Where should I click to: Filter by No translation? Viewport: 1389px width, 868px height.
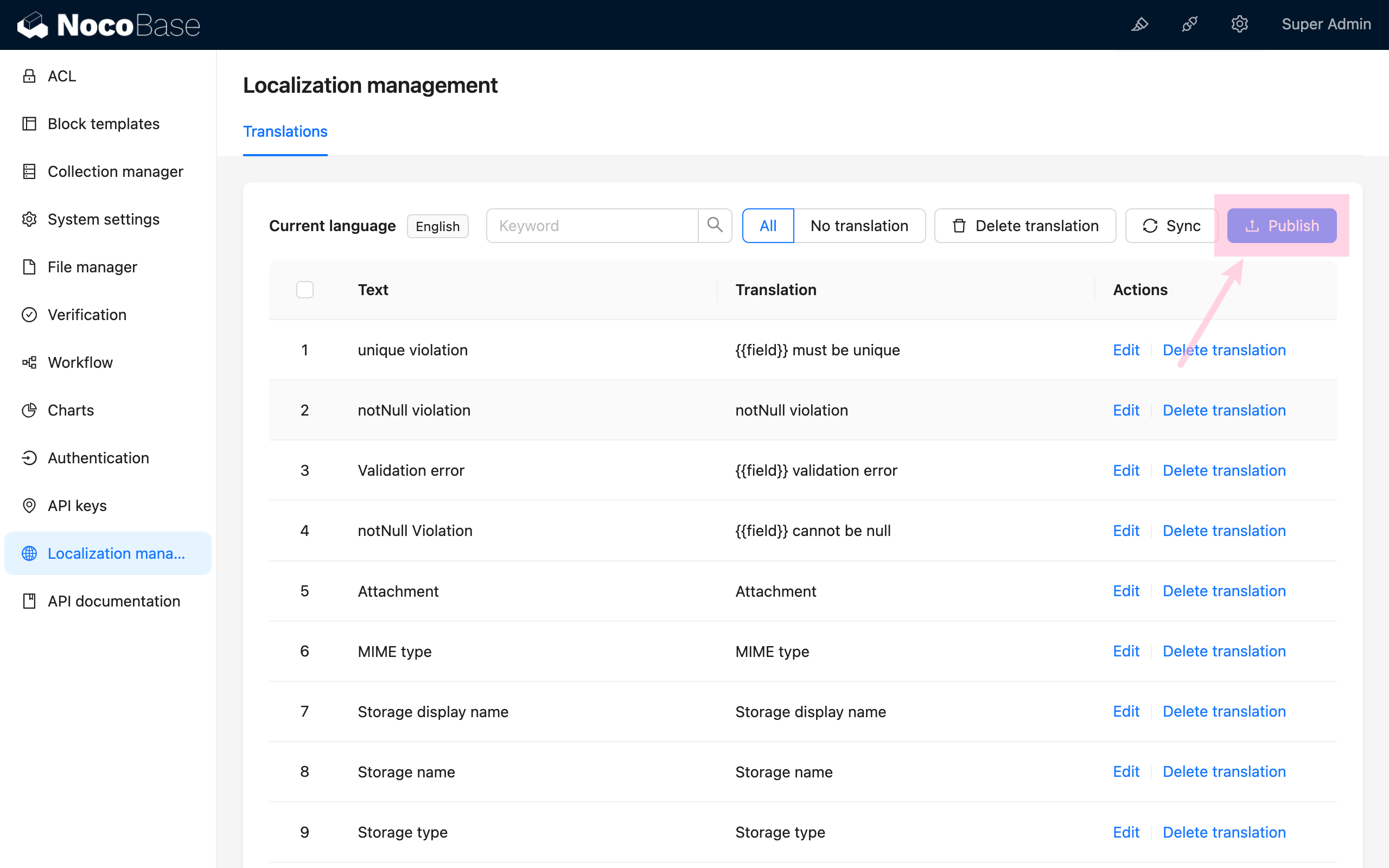click(859, 226)
